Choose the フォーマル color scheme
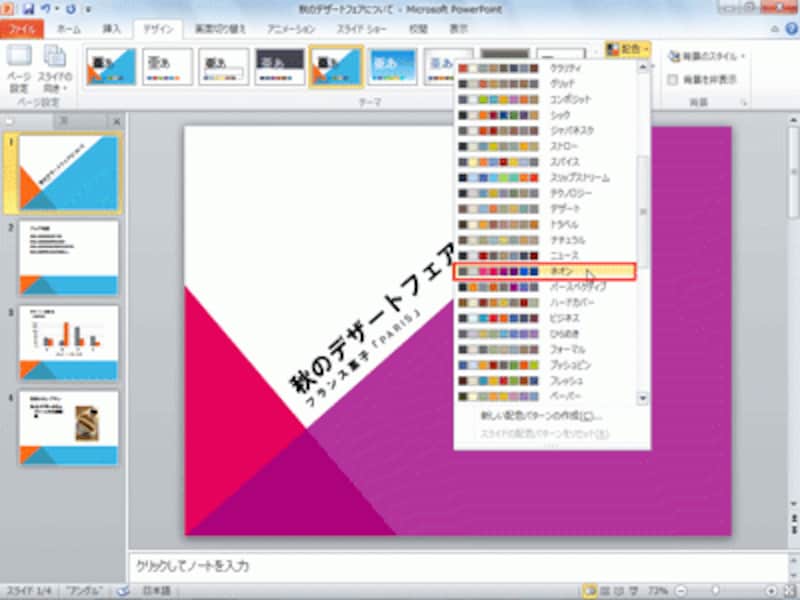The height and width of the screenshot is (600, 800). (x=545, y=349)
